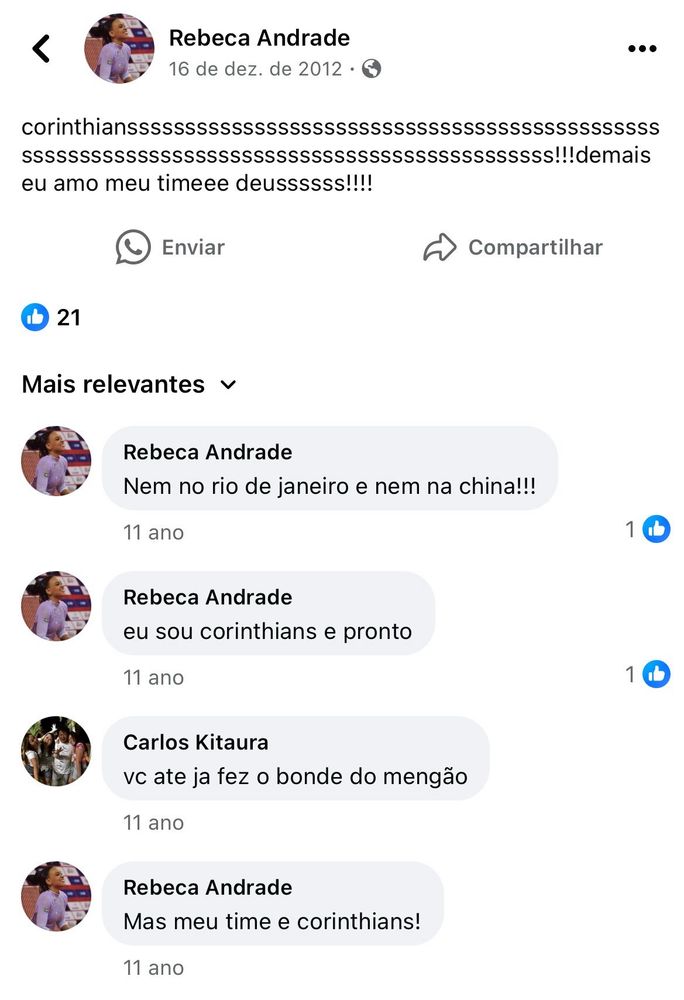684x1000 pixels.
Task: Click '11 ano' timestamp under Carlos Kitaura comment
Action: point(154,823)
